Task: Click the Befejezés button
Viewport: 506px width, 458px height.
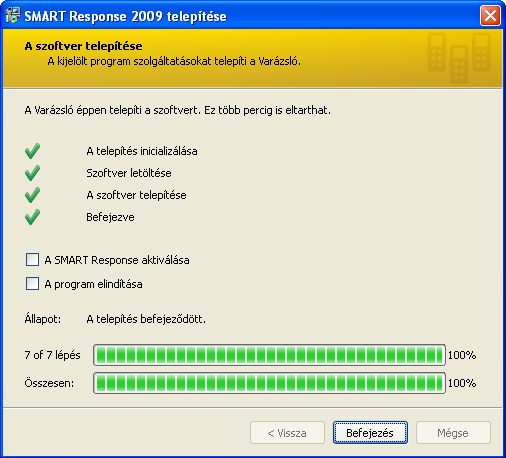Action: pyautogui.click(x=370, y=433)
